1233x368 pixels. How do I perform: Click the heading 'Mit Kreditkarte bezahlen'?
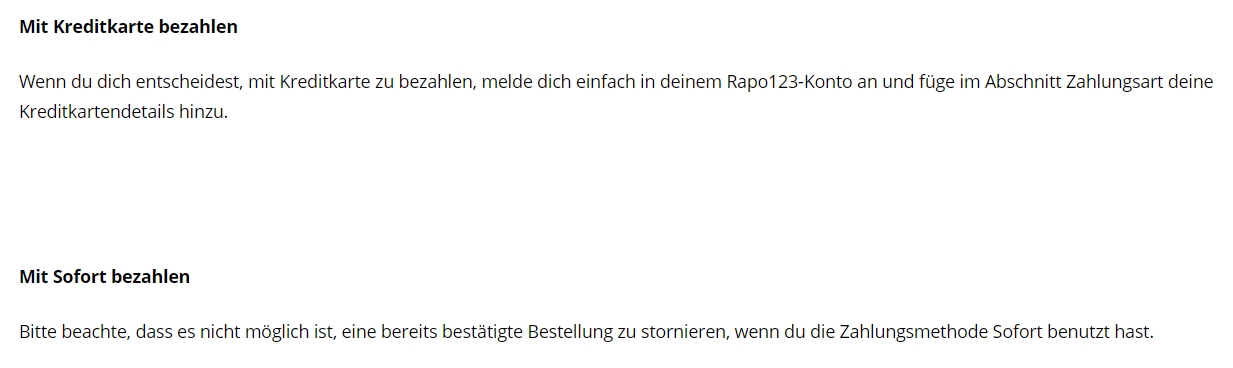(x=128, y=27)
